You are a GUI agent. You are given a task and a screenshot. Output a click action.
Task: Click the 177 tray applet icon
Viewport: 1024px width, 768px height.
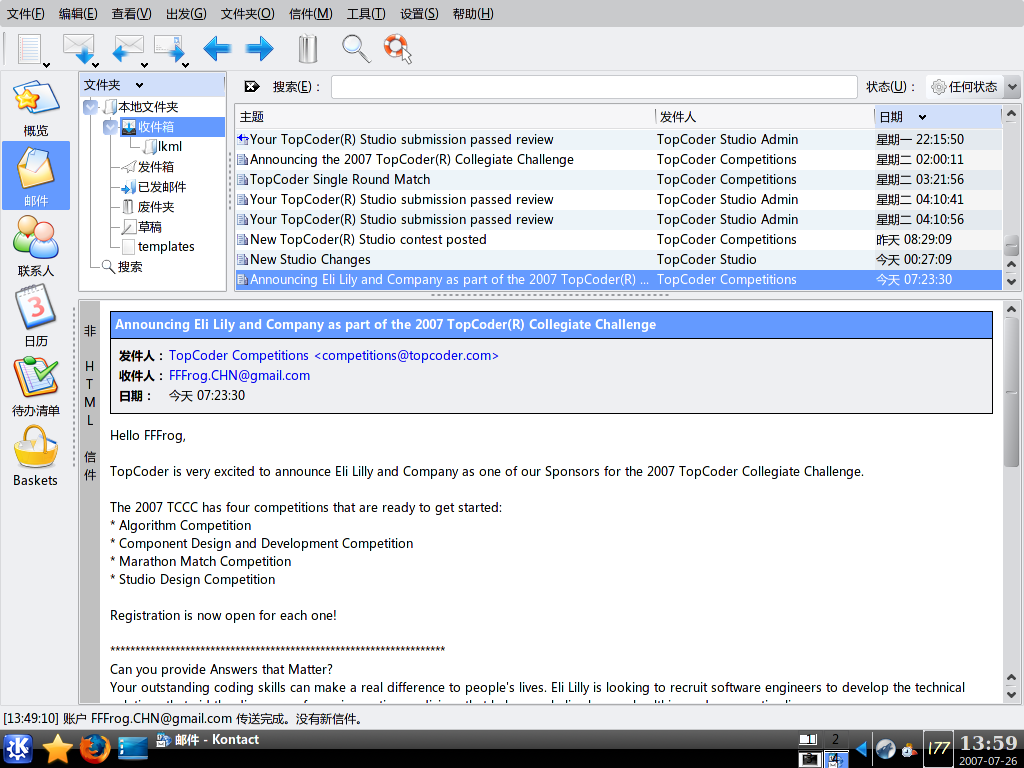tap(938, 748)
